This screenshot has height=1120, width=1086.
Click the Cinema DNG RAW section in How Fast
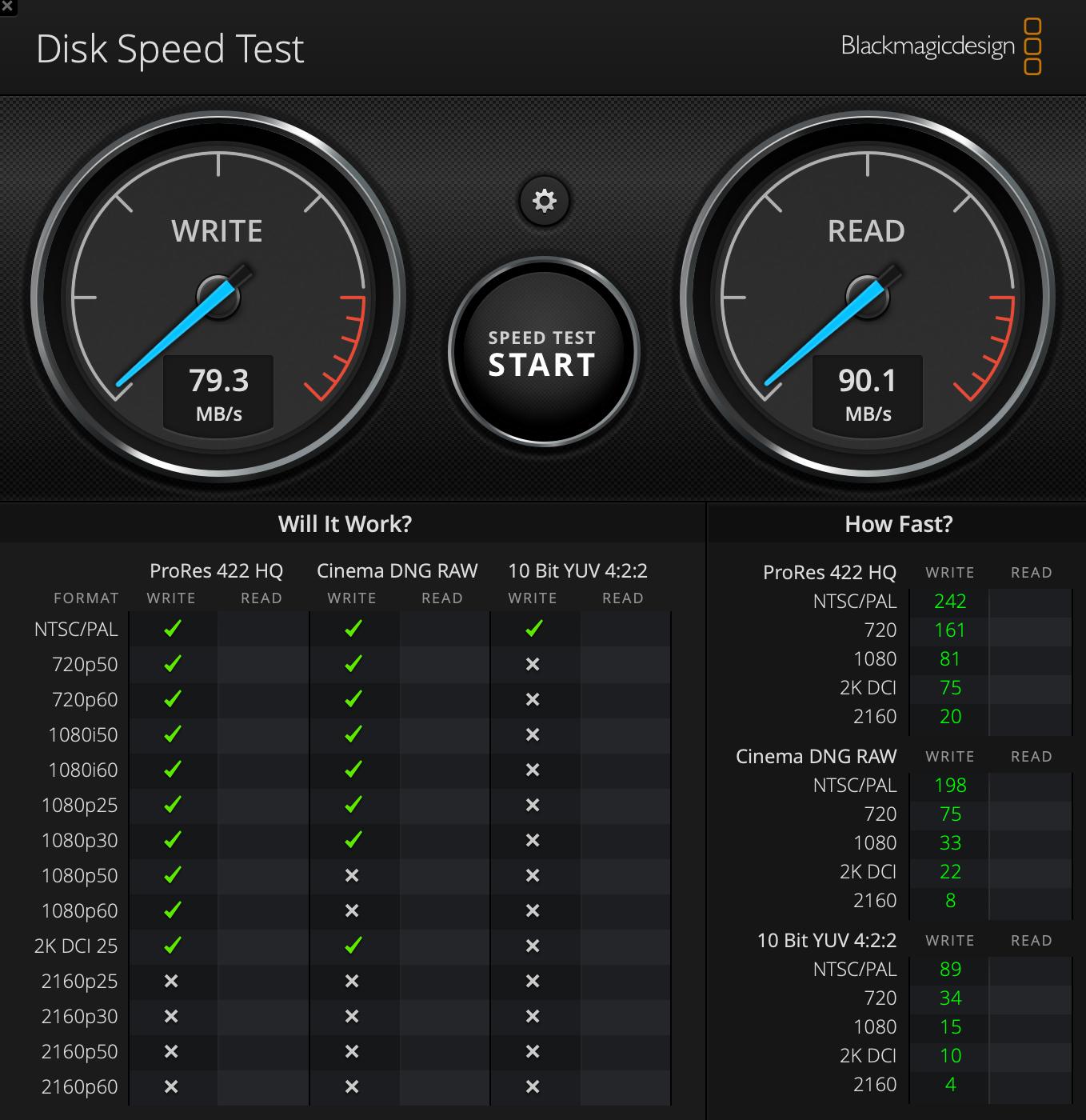click(815, 756)
